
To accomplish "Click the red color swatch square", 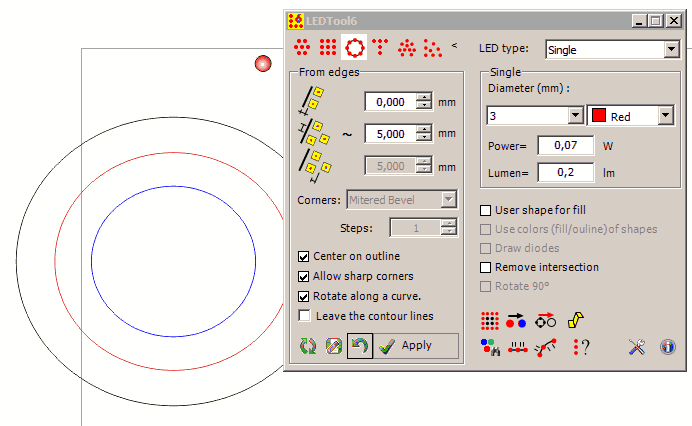I will 599,115.
